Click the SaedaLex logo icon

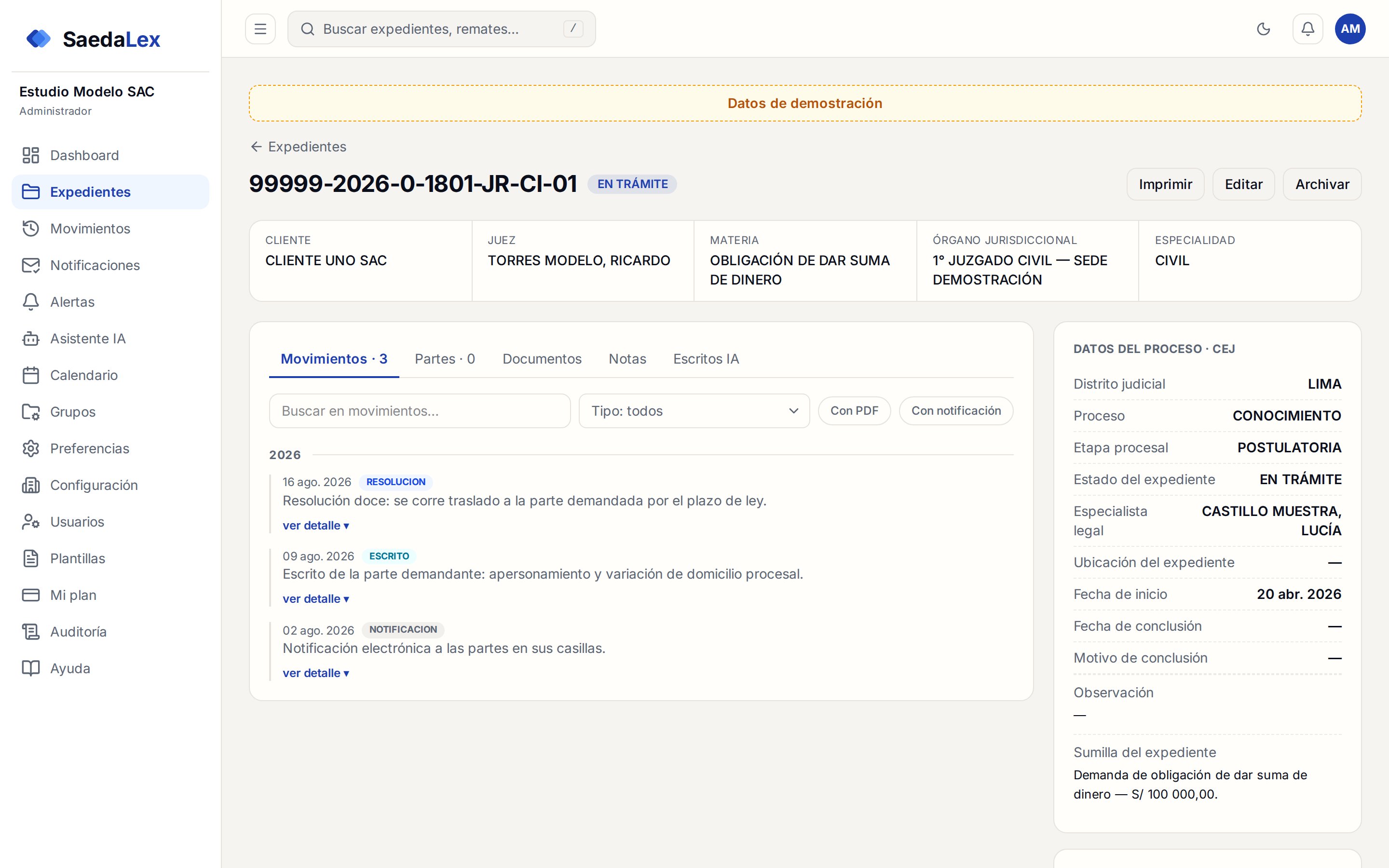39,39
